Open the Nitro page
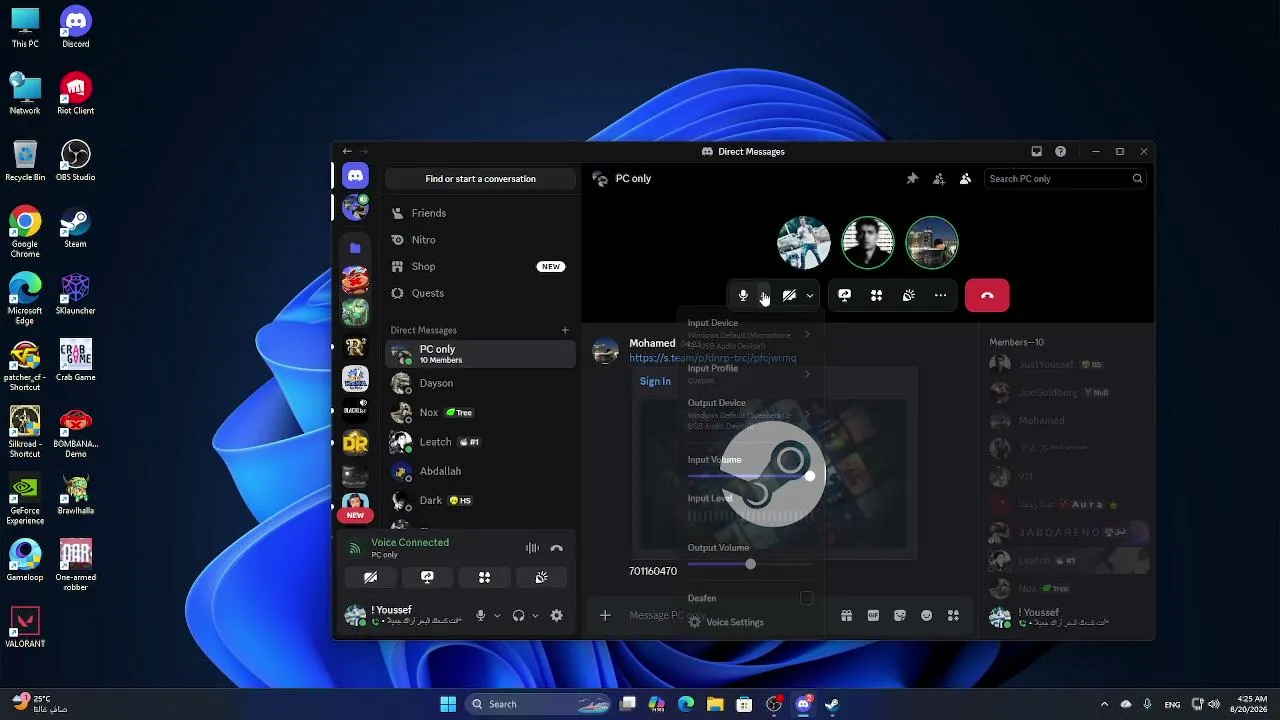The height and width of the screenshot is (720, 1280). point(481,240)
